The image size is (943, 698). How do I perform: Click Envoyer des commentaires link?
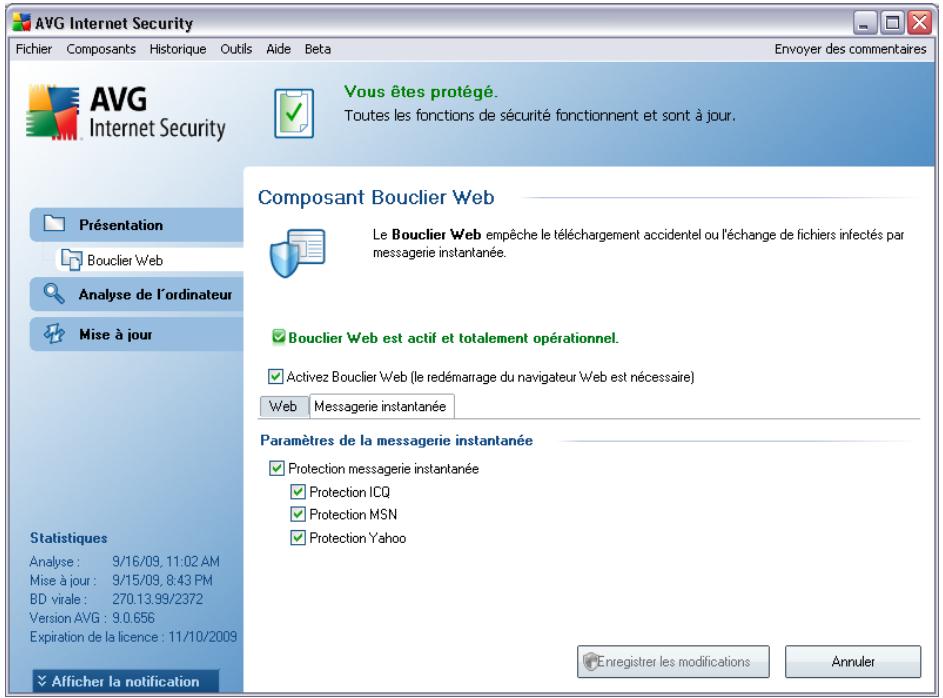[850, 49]
